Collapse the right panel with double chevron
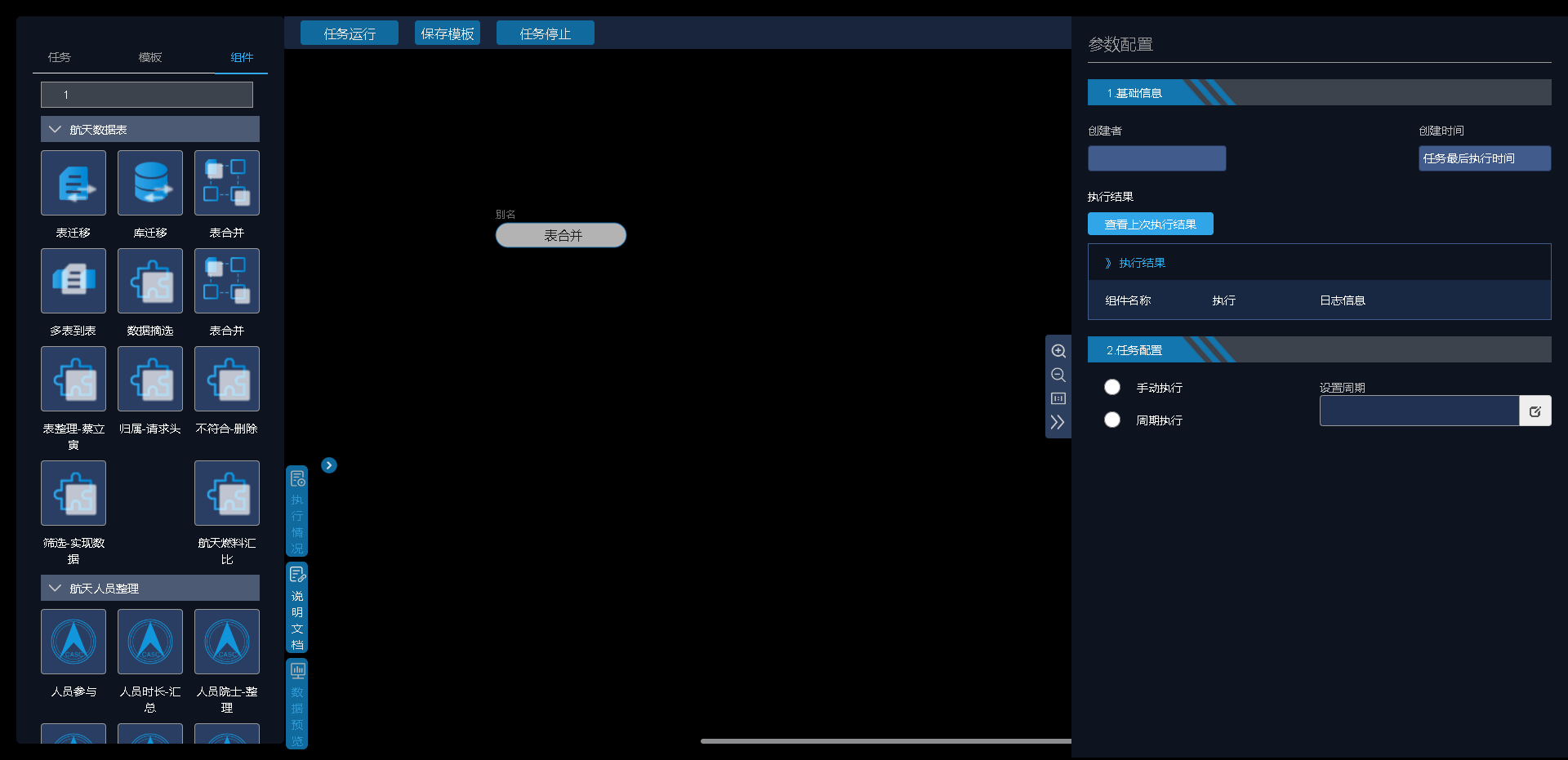 1058,422
